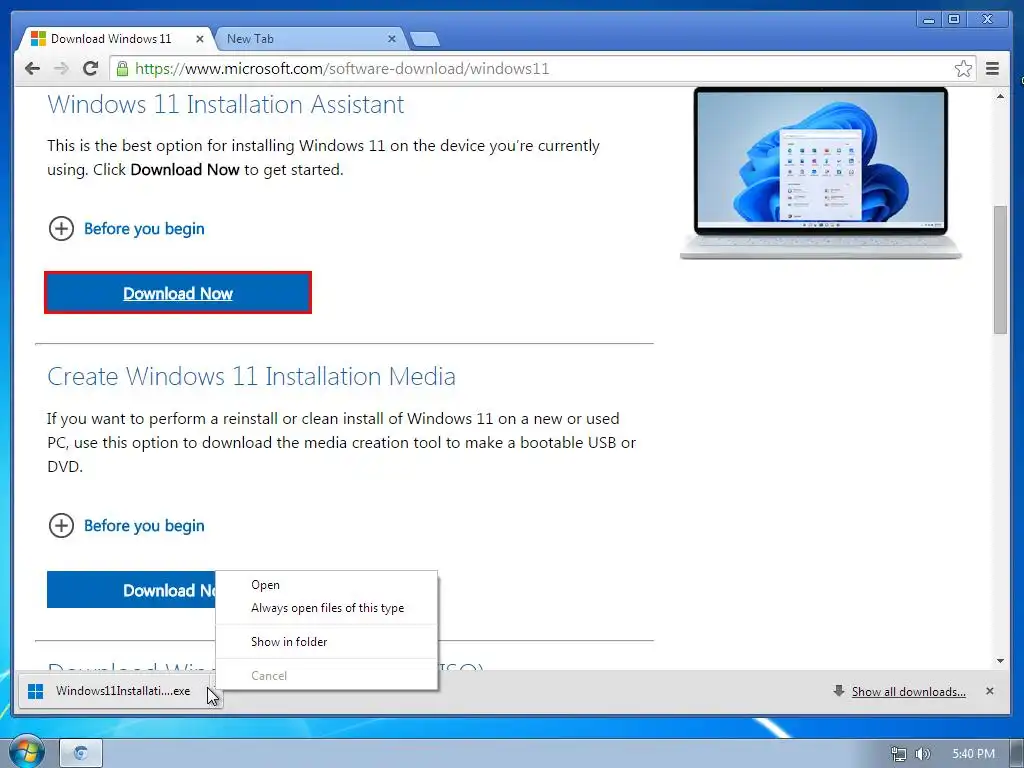Viewport: 1024px width, 768px height.
Task: Select Always open files of this type
Action: pos(327,608)
